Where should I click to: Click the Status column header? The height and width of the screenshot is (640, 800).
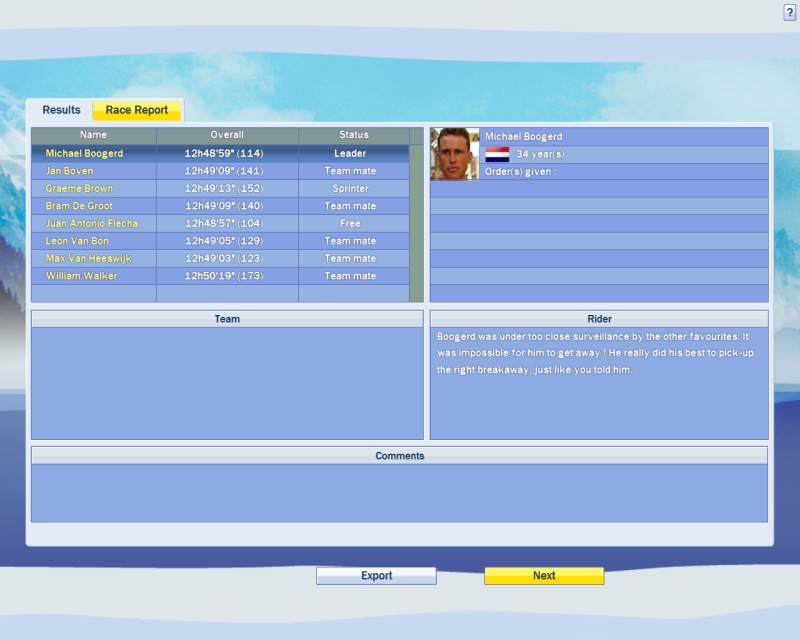(x=353, y=135)
